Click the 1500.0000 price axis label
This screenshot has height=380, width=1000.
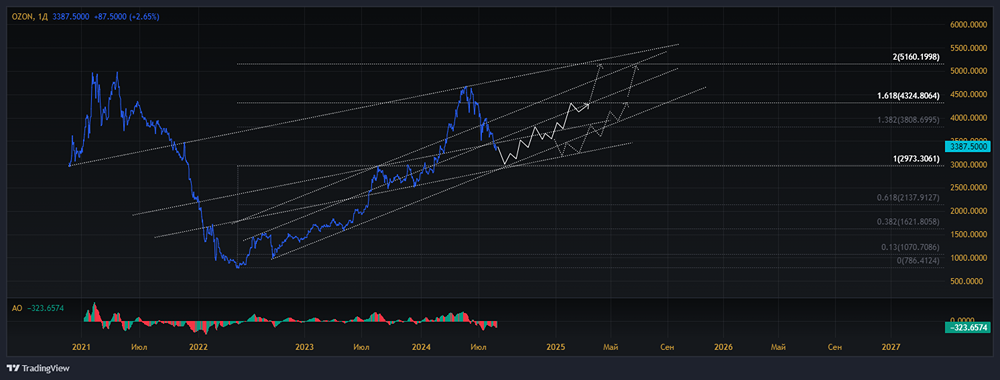point(968,235)
